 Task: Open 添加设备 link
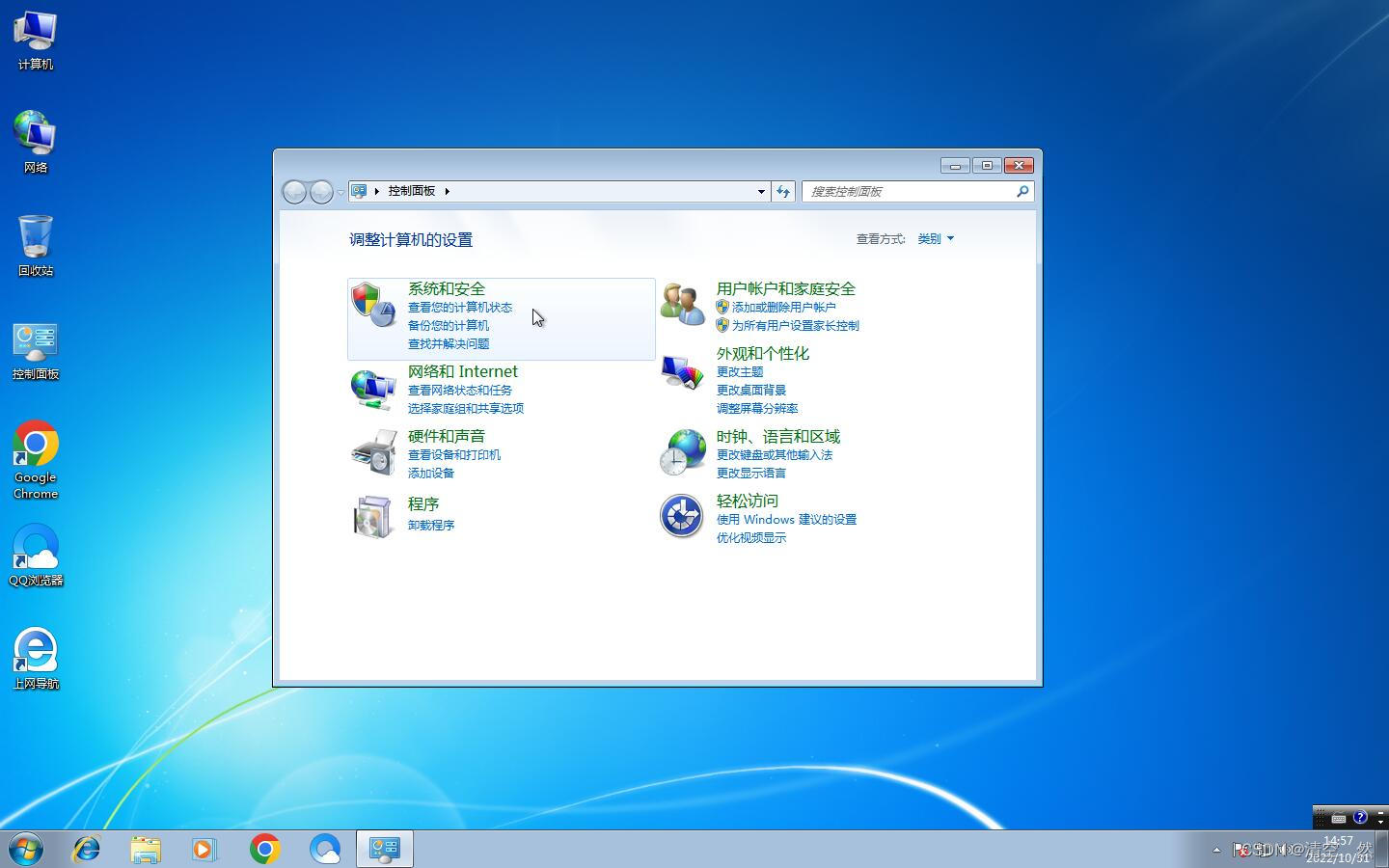point(431,473)
